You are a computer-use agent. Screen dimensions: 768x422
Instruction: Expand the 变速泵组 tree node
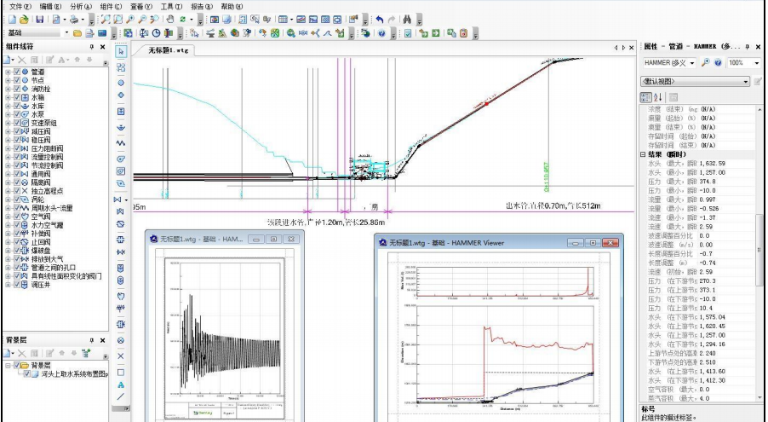[8, 123]
